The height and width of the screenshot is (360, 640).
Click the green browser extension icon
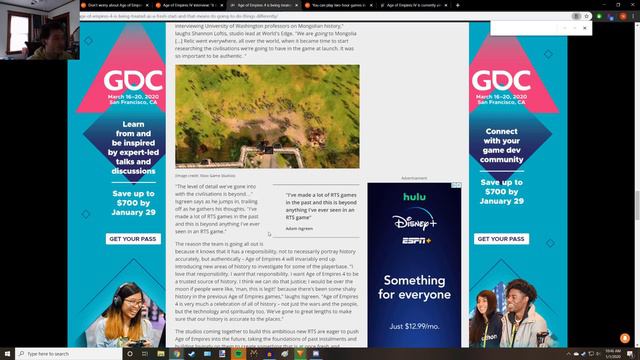[599, 16]
